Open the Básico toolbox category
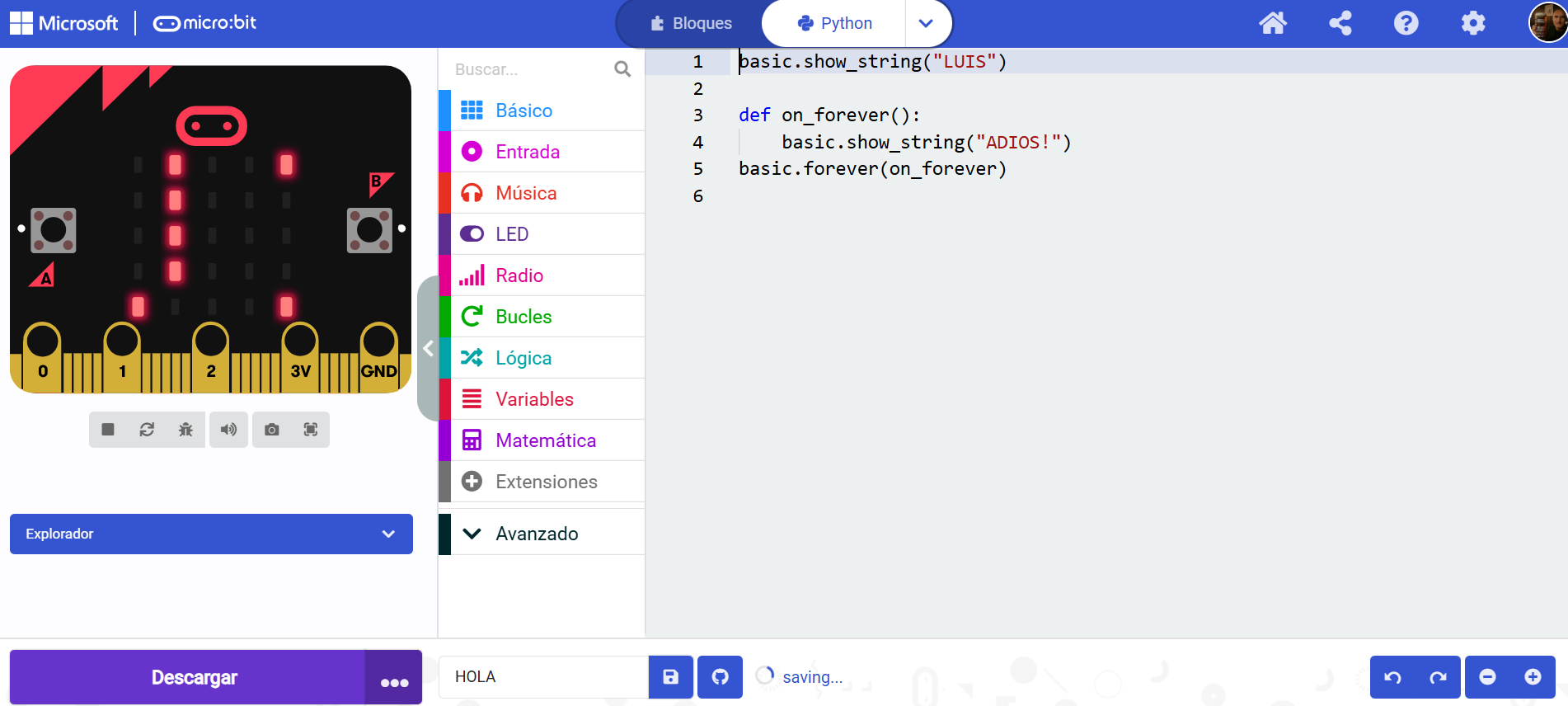Image resolution: width=1568 pixels, height=706 pixels. [523, 111]
